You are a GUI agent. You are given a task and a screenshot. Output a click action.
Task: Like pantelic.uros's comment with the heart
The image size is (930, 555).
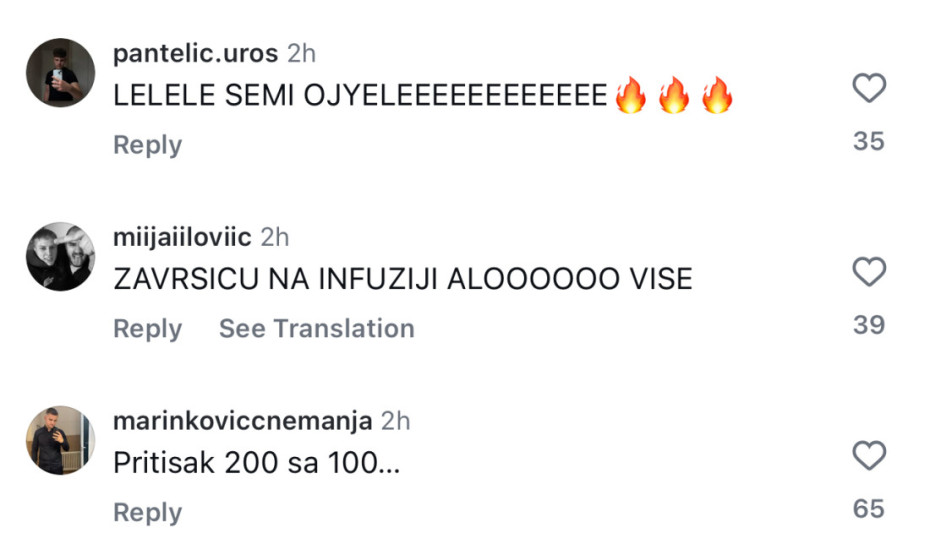click(x=869, y=89)
